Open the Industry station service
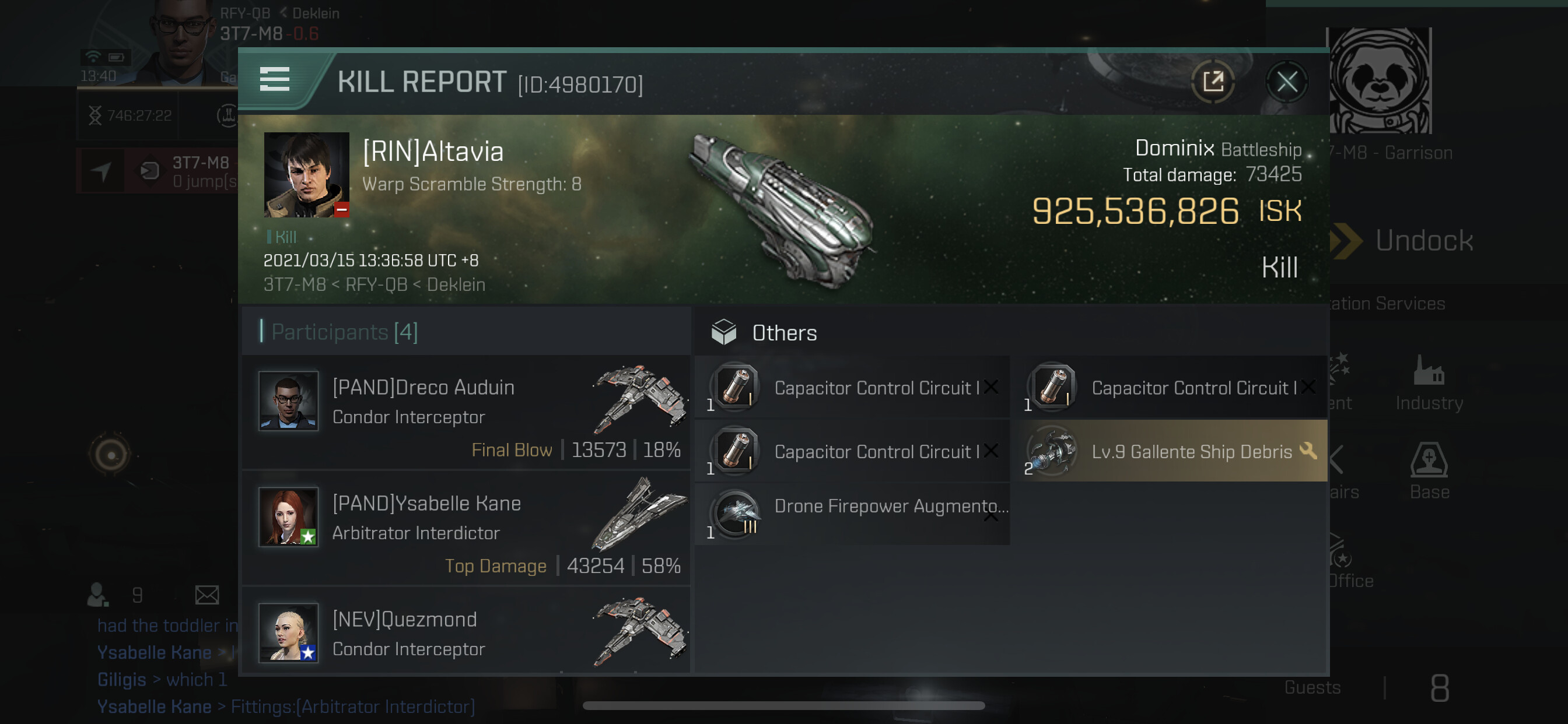 pos(1429,384)
